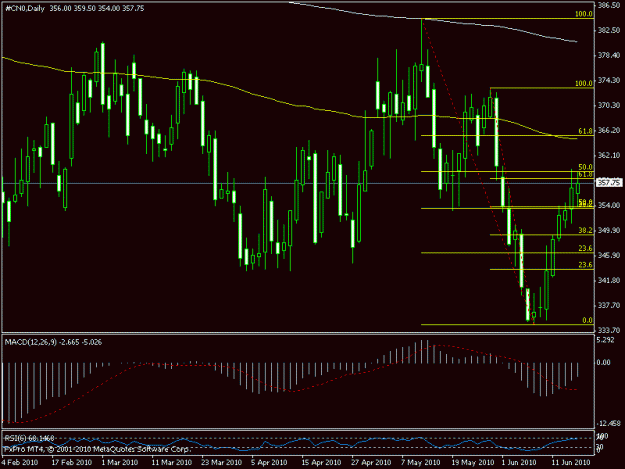Click the 1 Mar 2010 date label
Screen dimensions: 625x469
120,462
